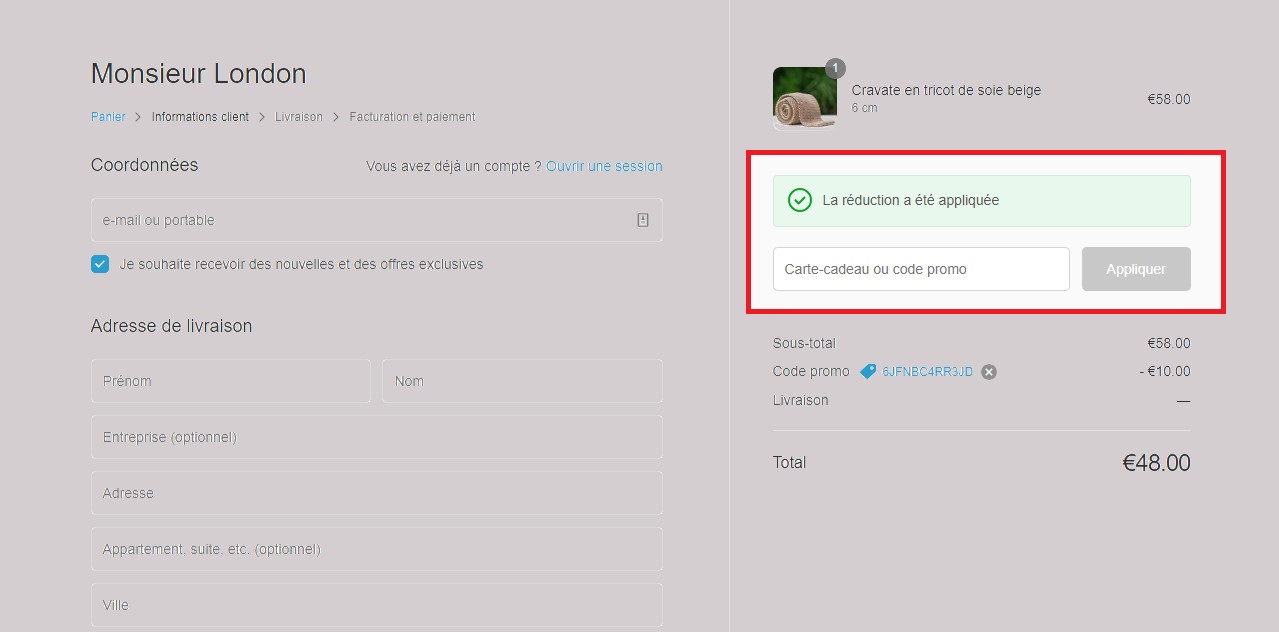Screen dimensions: 1279x632
Task: Click the green checkmark success icon
Action: coord(800,200)
